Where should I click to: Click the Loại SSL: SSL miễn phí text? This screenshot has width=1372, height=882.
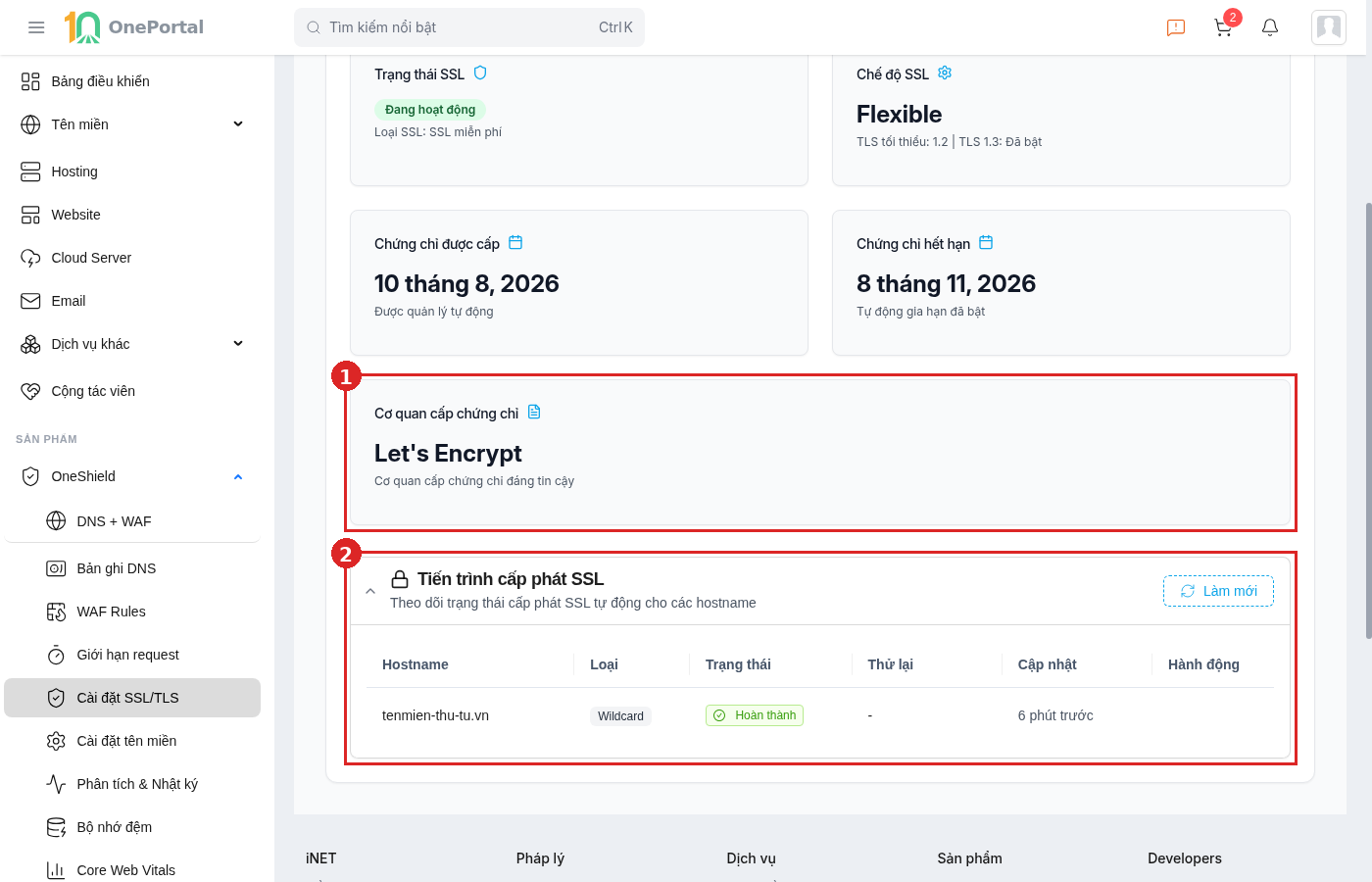[438, 132]
